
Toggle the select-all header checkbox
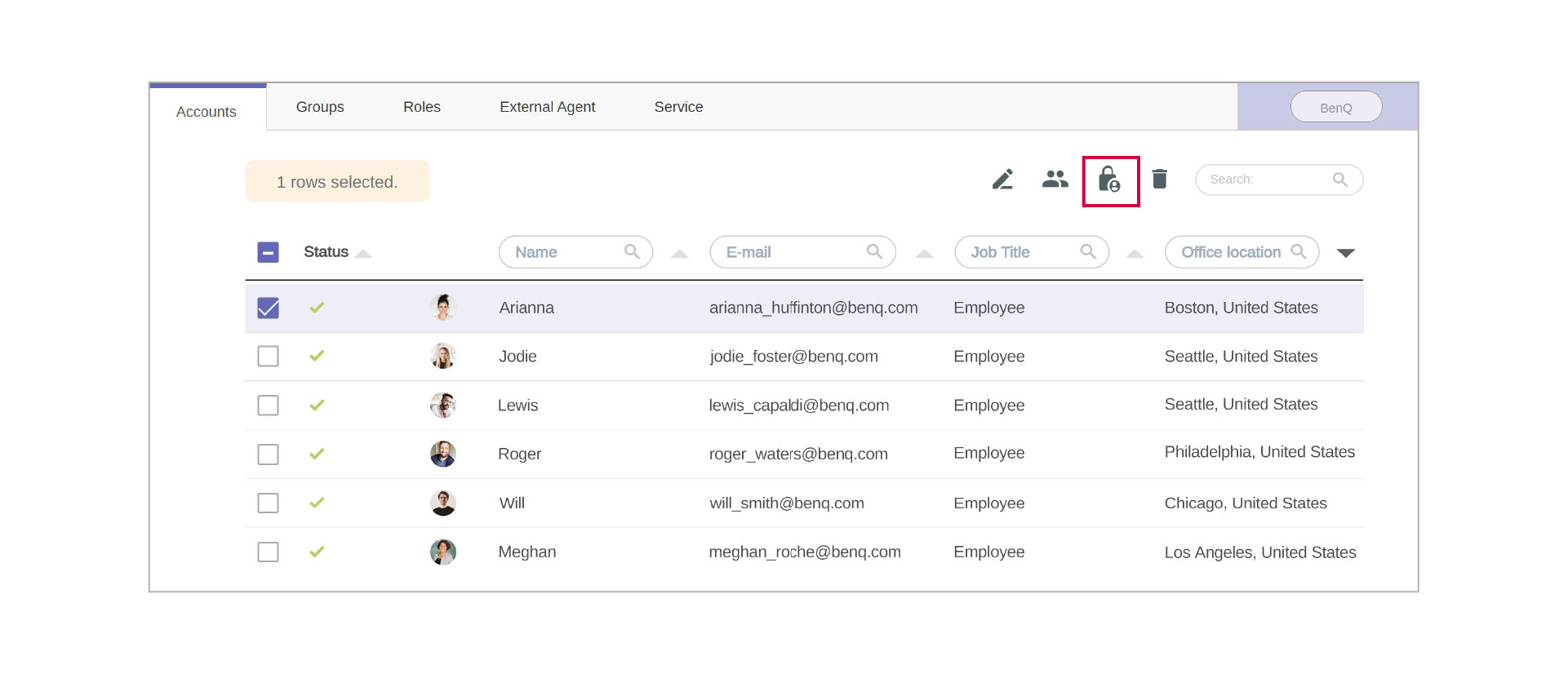point(268,252)
